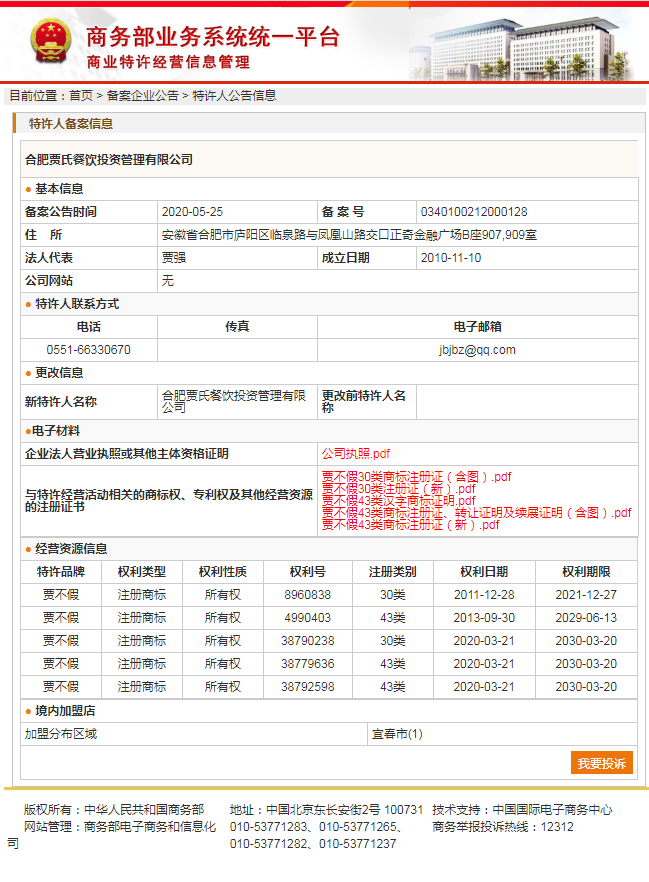Open the 首页 breadcrumb link

[x=81, y=96]
